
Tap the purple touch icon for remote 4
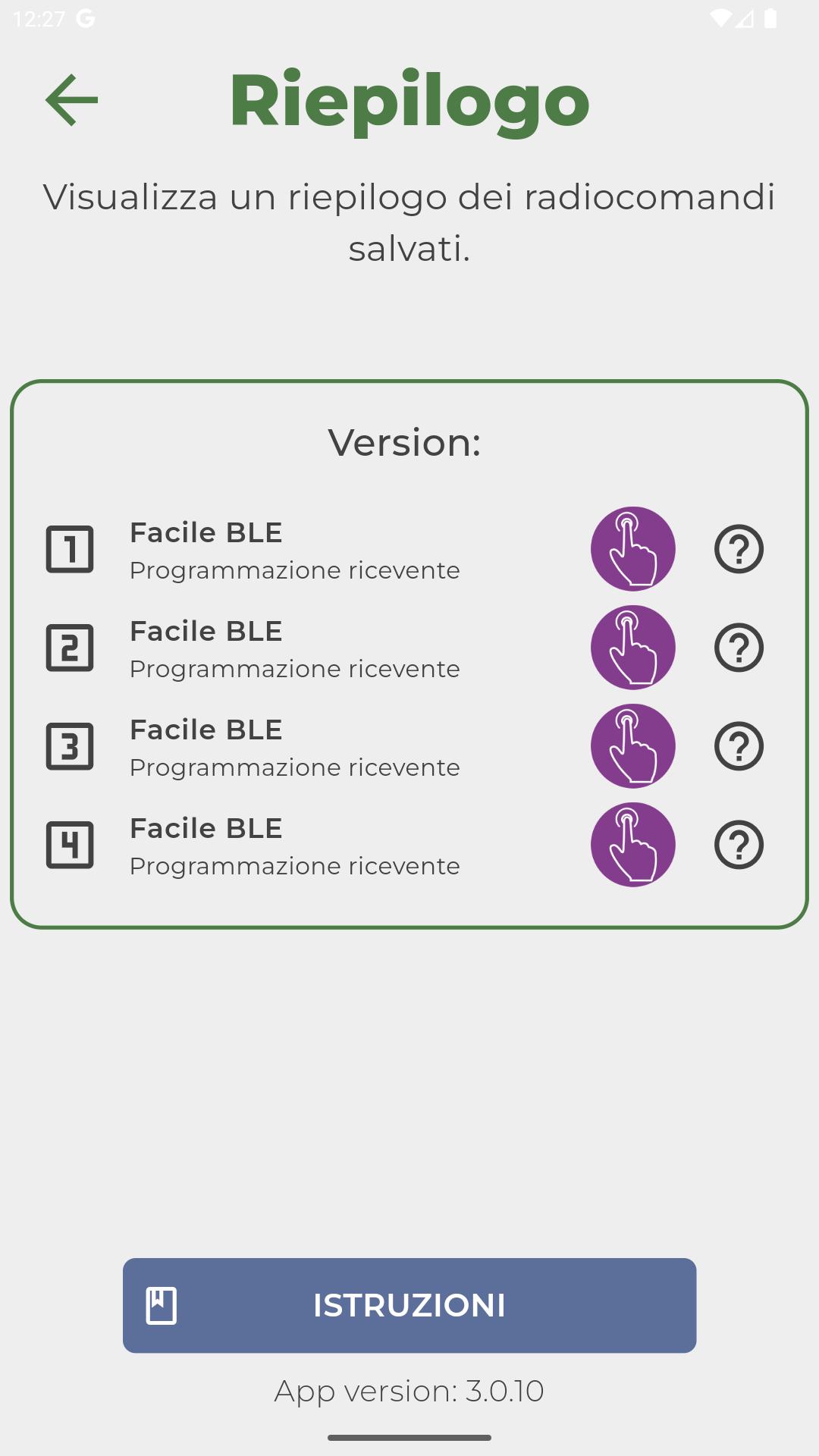coord(633,845)
